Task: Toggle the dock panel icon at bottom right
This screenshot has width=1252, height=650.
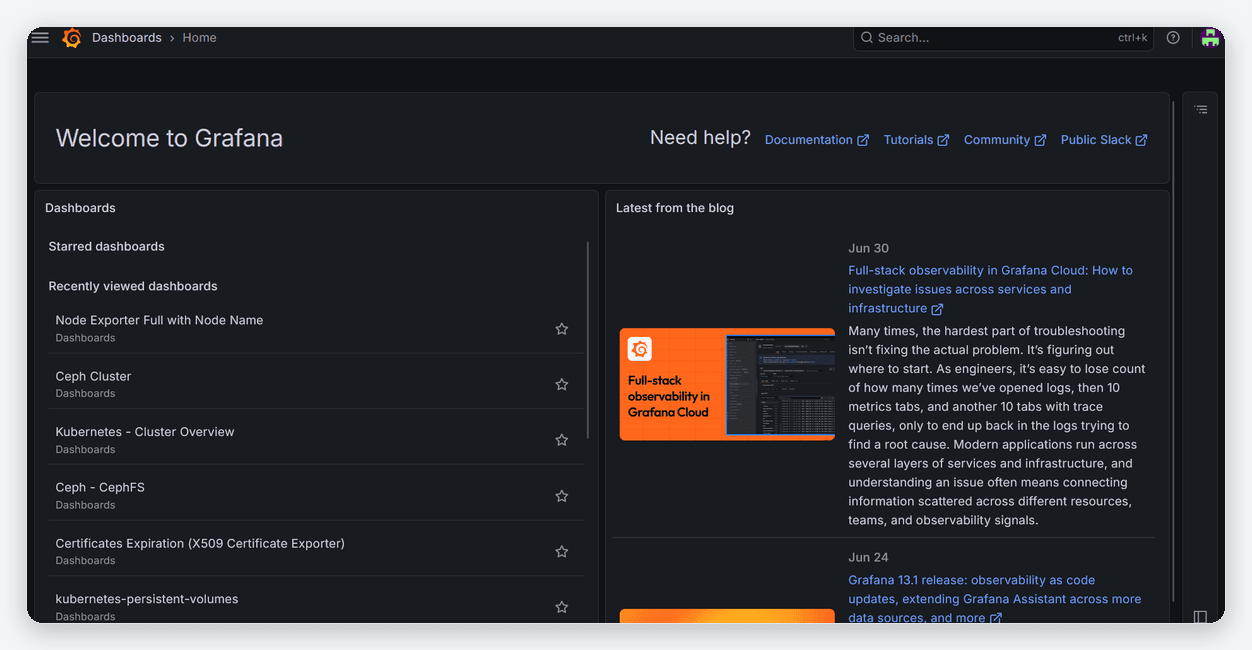Action: pos(1201,616)
